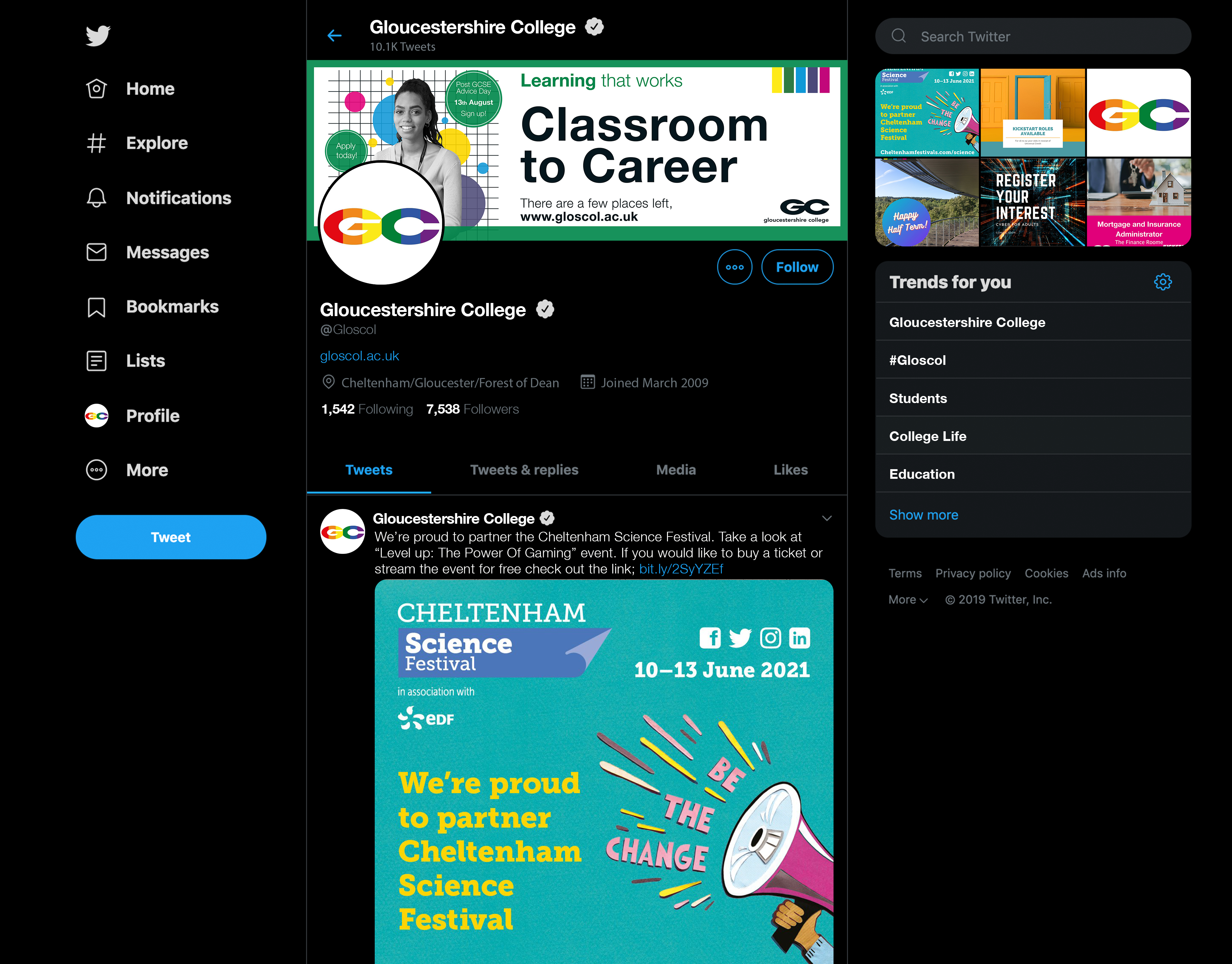Viewport: 1232px width, 964px height.
Task: Open Messages envelope icon
Action: (x=97, y=252)
